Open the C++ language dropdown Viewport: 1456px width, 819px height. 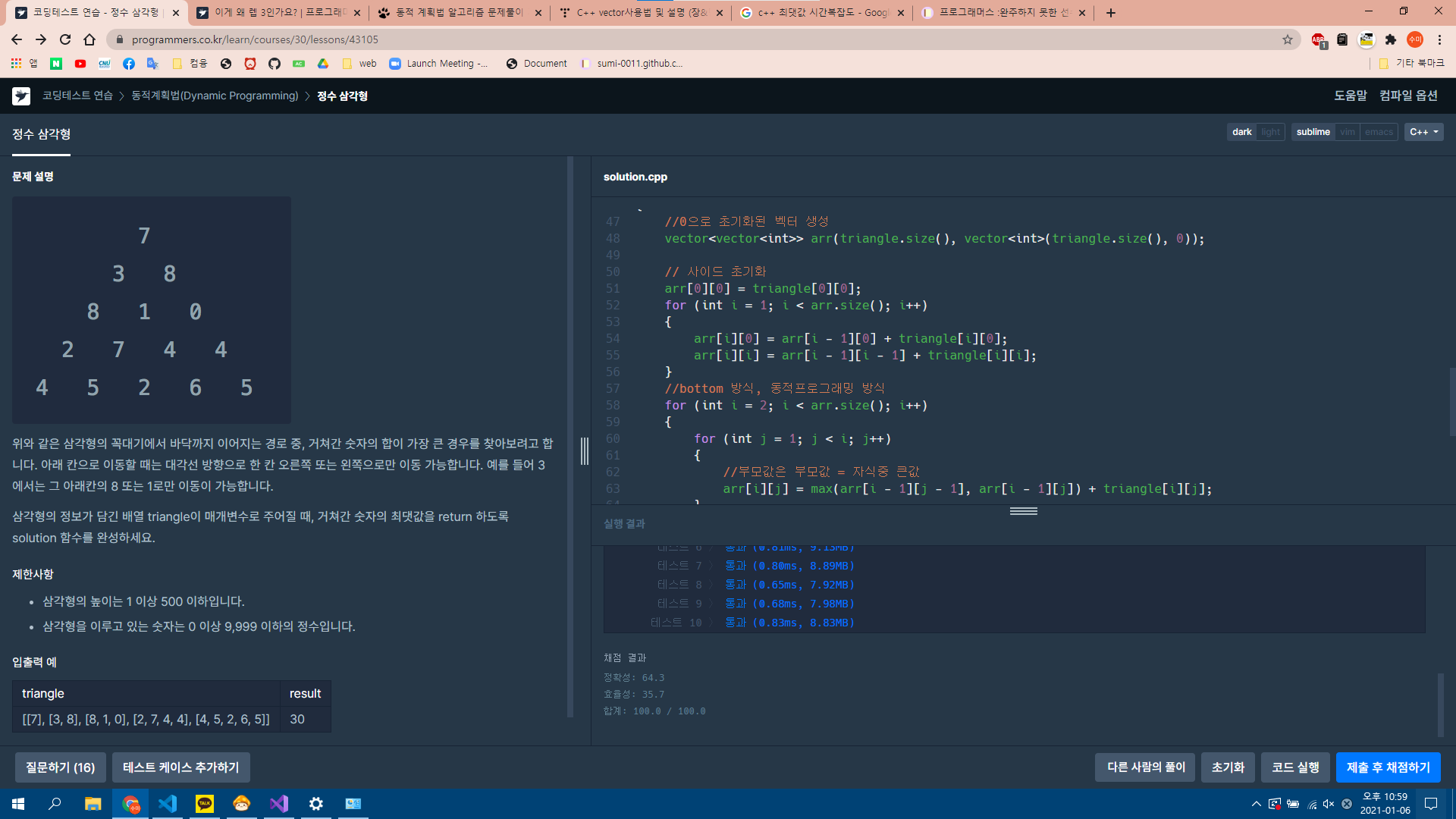(1423, 132)
